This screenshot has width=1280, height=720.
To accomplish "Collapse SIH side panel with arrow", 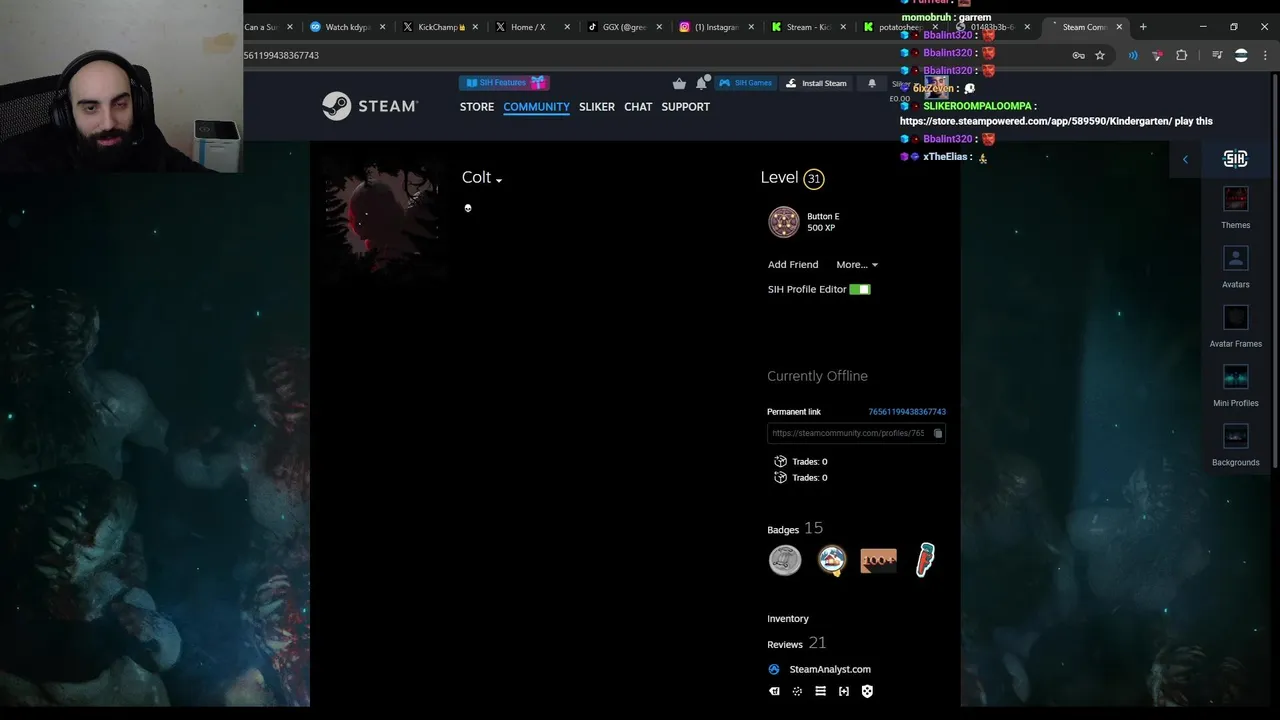I will click(x=1185, y=159).
